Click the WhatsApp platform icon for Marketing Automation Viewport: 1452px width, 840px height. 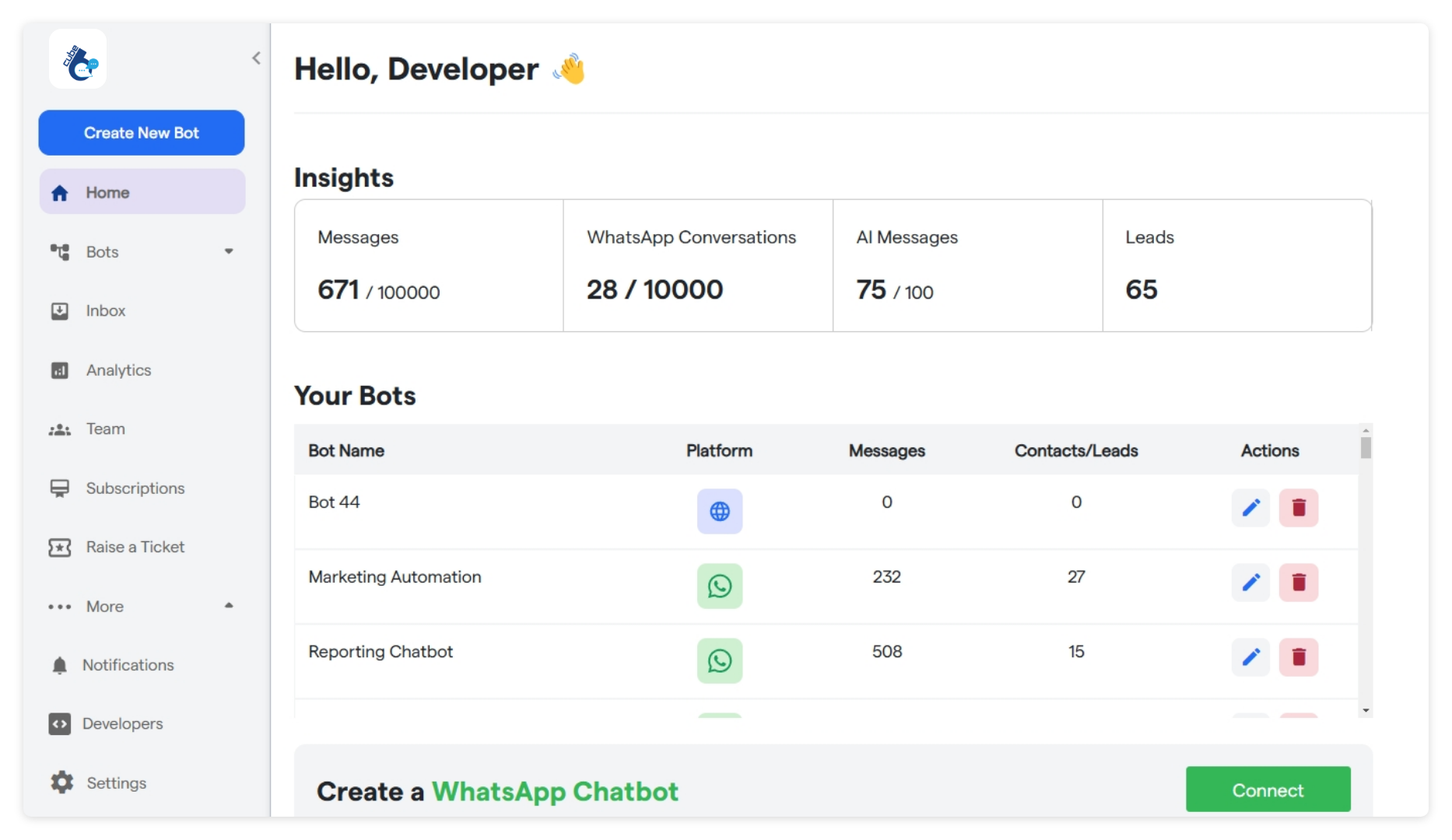[720, 586]
